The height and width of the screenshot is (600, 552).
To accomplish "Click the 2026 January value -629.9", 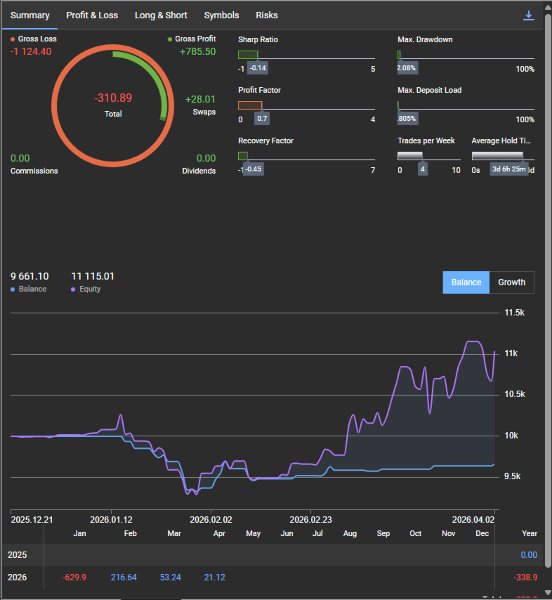I will 75,577.
